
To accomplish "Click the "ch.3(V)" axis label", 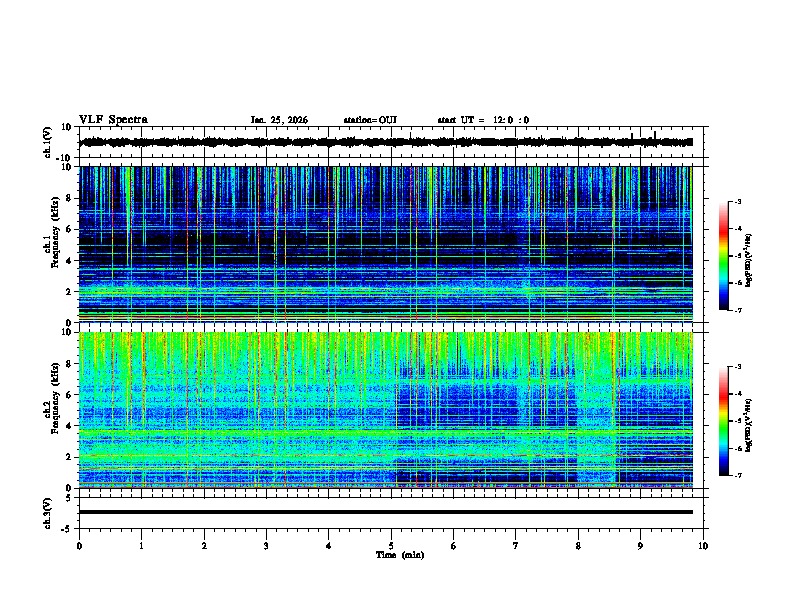I will pyautogui.click(x=48, y=514).
